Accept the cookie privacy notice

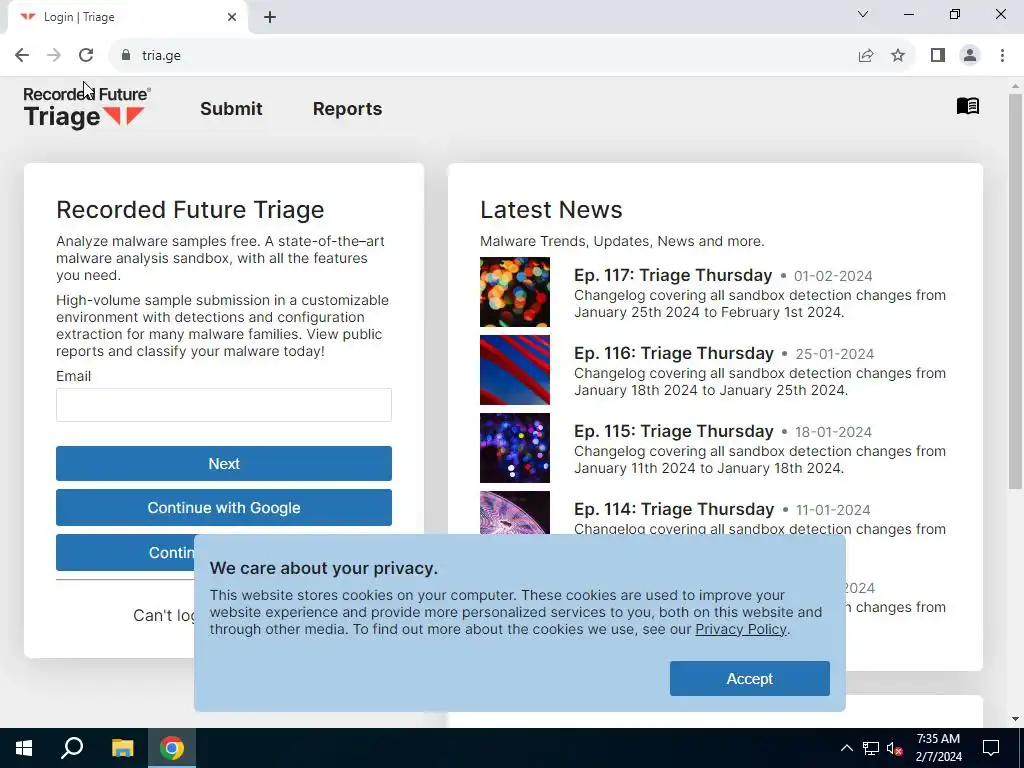(750, 679)
